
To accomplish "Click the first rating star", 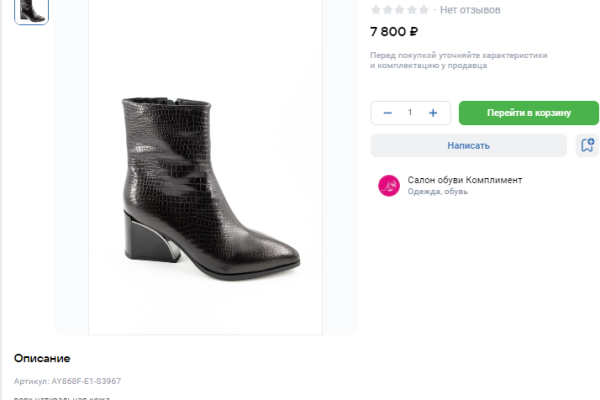I will [376, 10].
